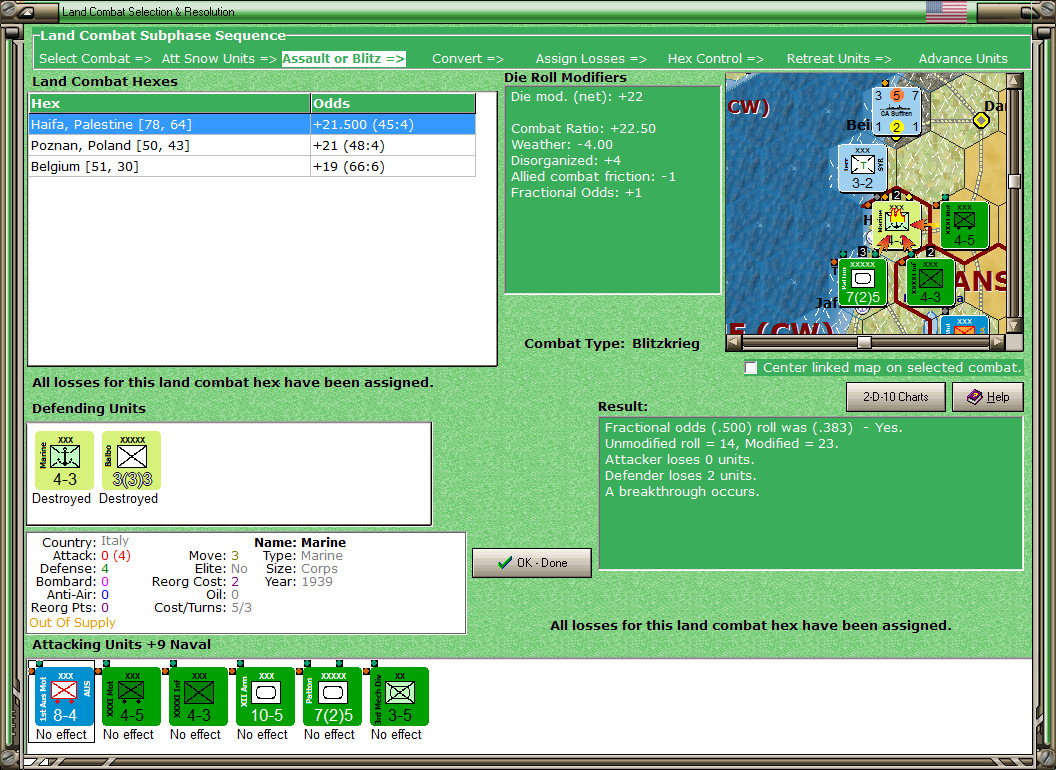Click the +21 (48:4) odds cell
This screenshot has height=770, width=1056.
click(x=393, y=146)
